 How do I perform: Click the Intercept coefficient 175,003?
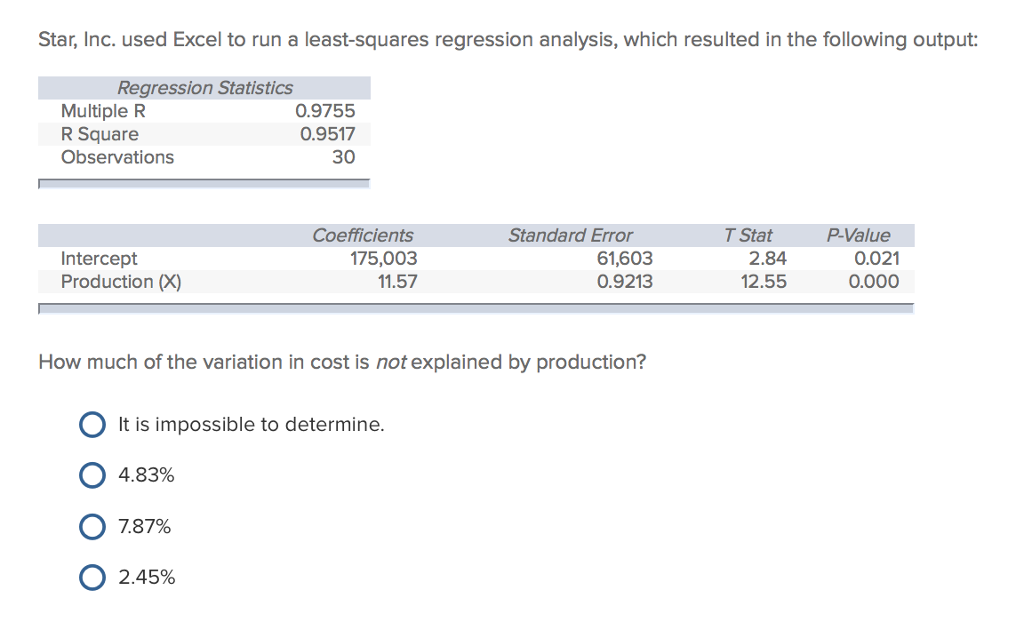coord(383,259)
